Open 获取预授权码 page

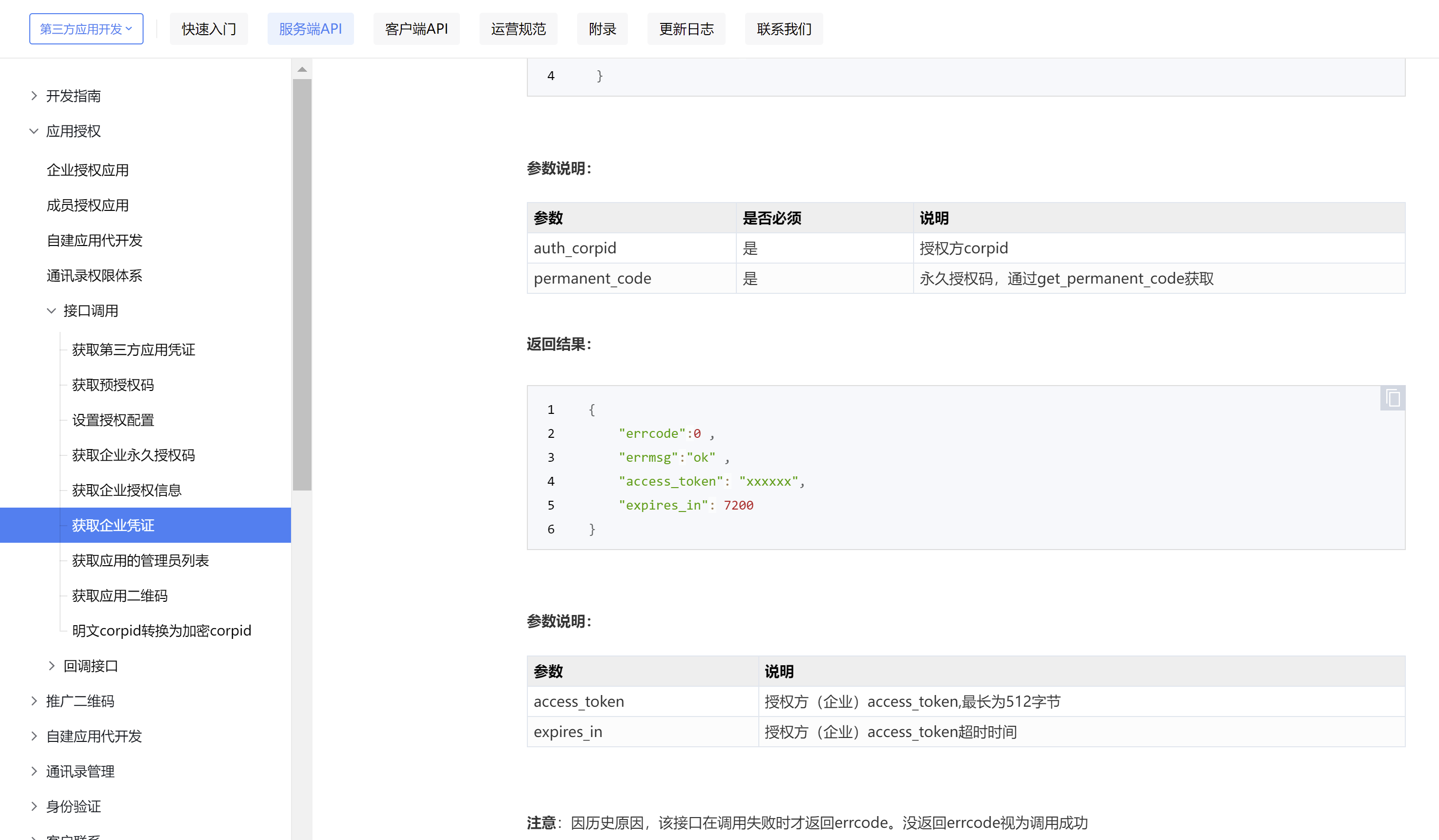click(113, 385)
